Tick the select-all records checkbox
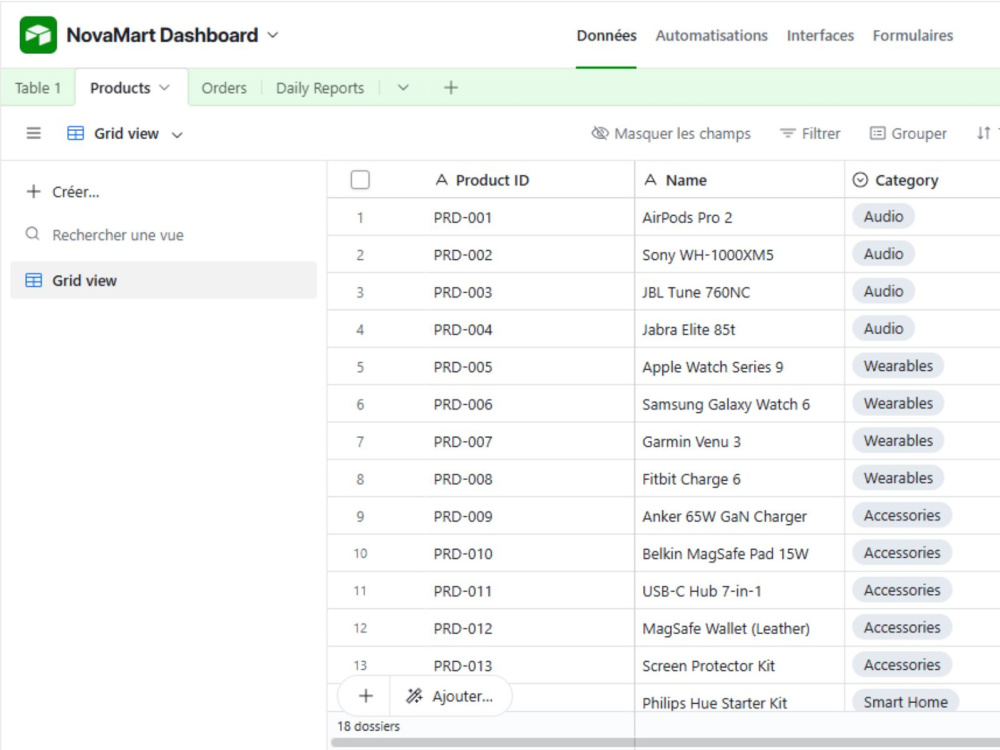 pos(360,180)
